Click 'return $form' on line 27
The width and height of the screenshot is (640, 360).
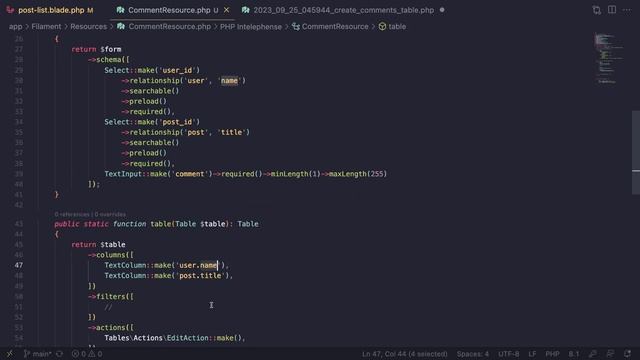click(x=96, y=49)
